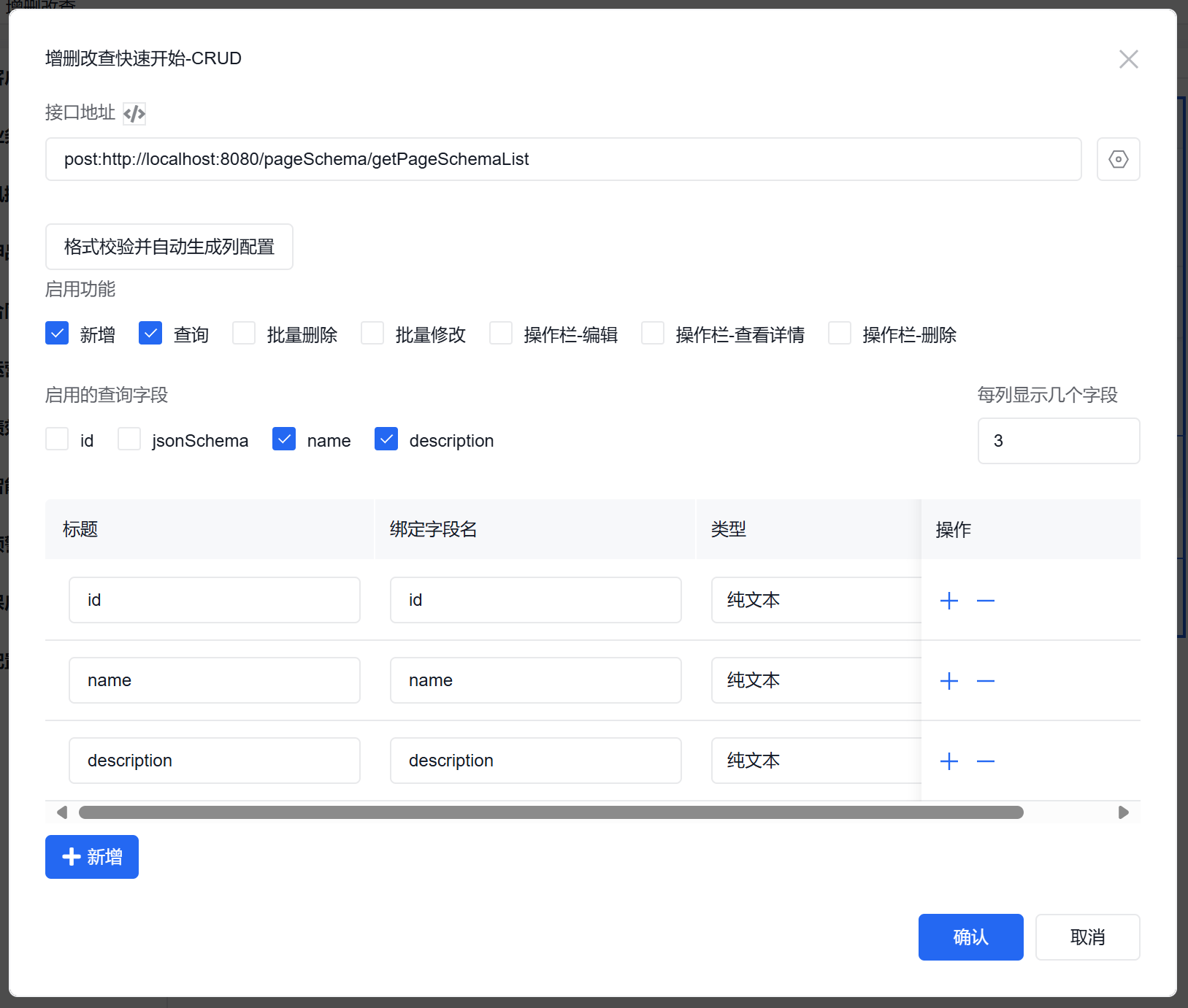The height and width of the screenshot is (1008, 1188).
Task: Click the table's horizontal scrollbar right arrow
Action: (x=1123, y=812)
